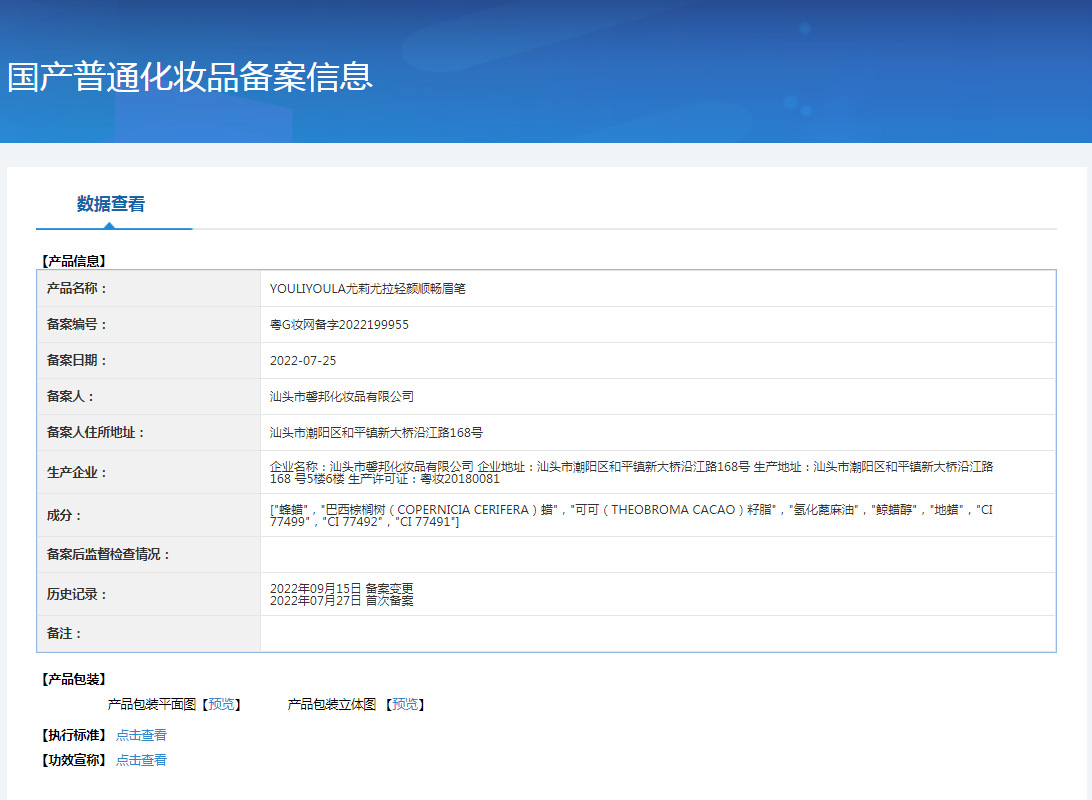Select history entry 2022年07月27日 首次备案

341,601
